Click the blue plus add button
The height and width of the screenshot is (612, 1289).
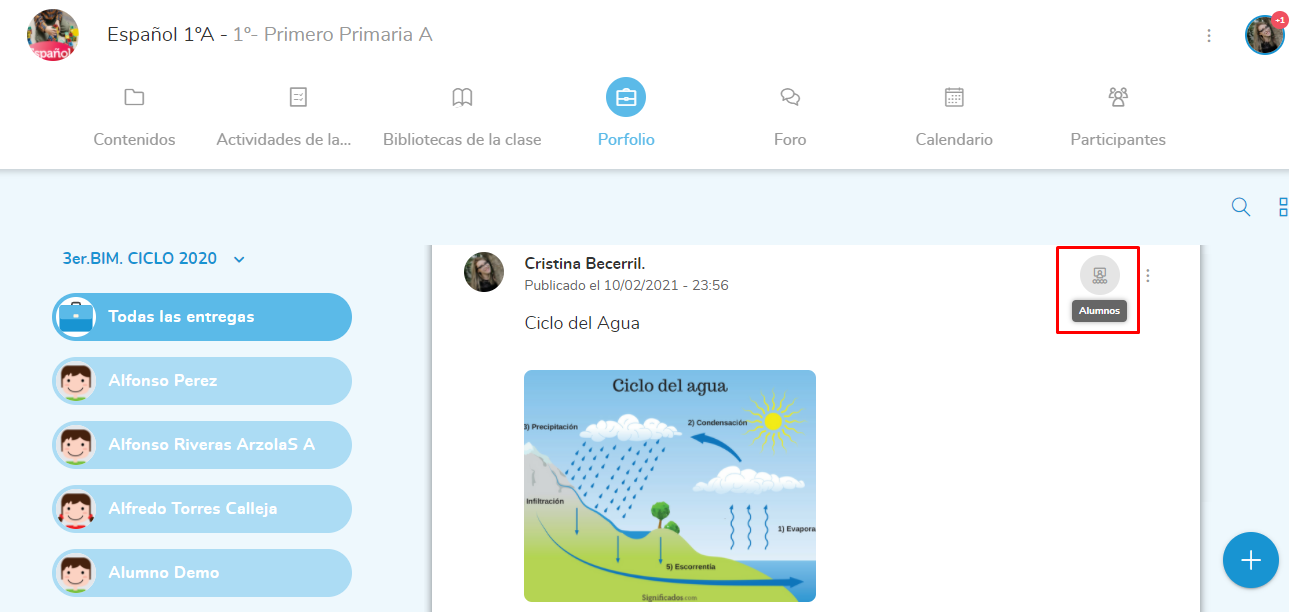(1250, 560)
